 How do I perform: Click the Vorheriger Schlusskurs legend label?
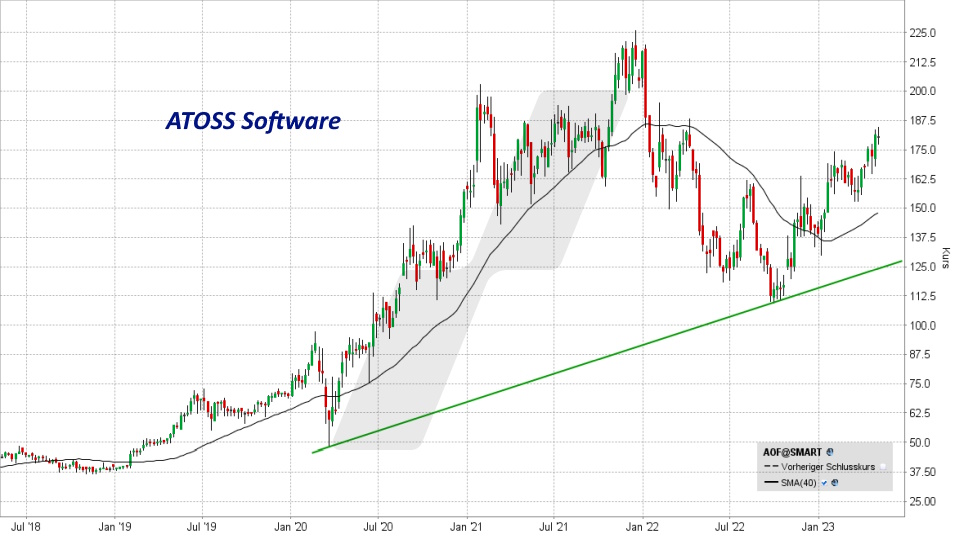coord(828,467)
